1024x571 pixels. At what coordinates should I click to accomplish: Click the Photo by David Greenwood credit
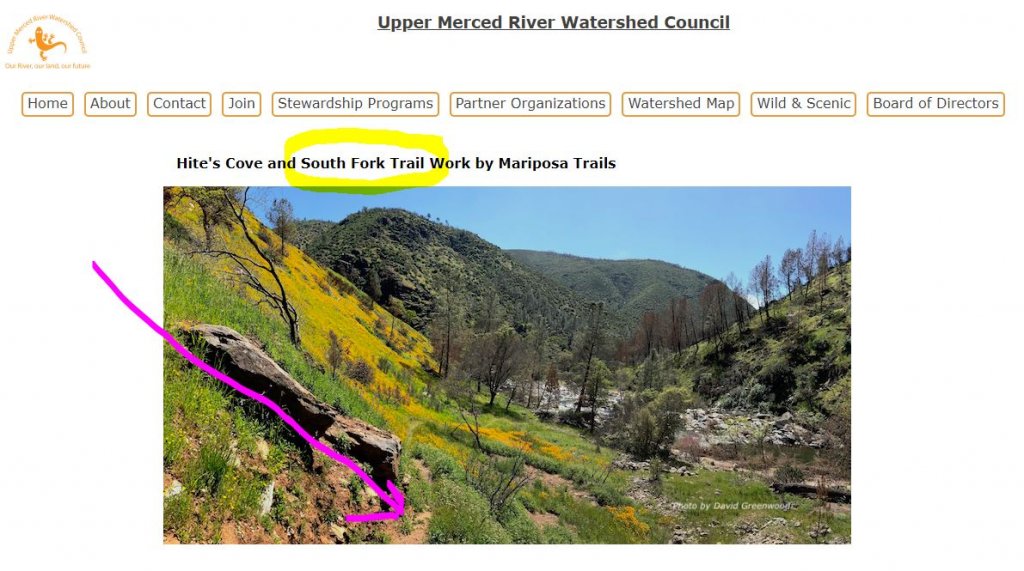(x=733, y=506)
